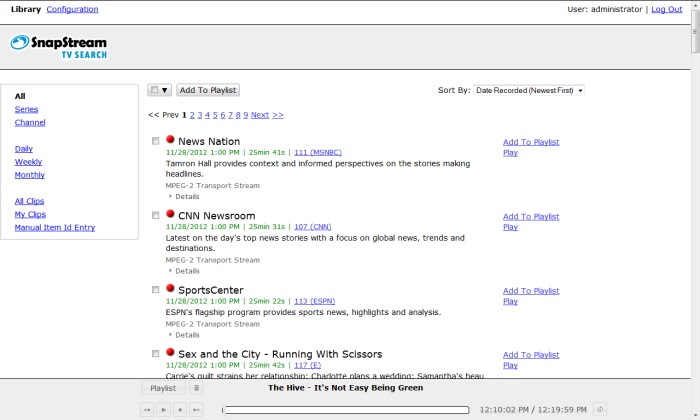Click the Add To Playlist toolbar button
The height and width of the screenshot is (420, 700).
click(x=208, y=90)
